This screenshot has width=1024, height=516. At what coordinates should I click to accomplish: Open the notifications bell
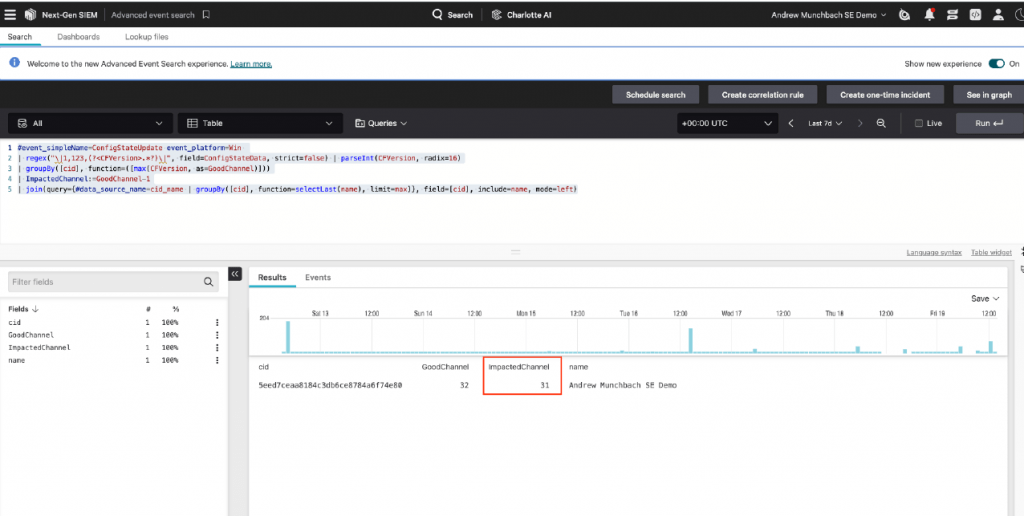(930, 15)
